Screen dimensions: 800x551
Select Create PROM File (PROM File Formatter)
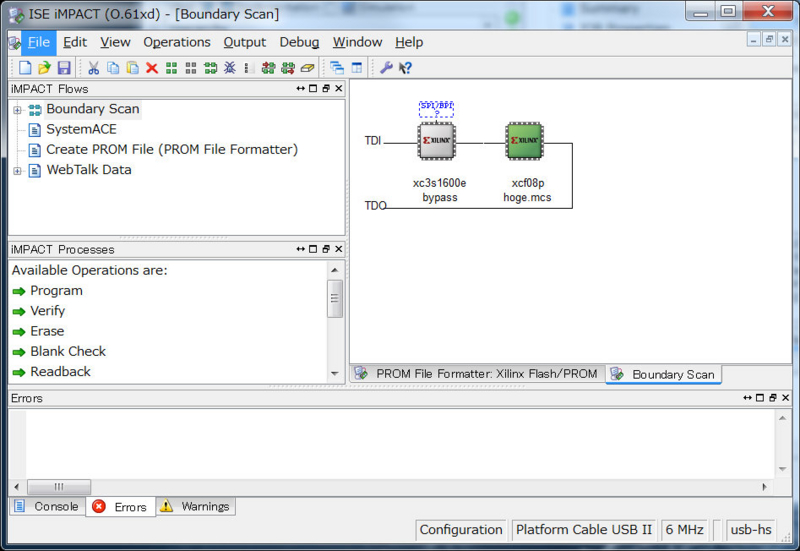tap(172, 149)
